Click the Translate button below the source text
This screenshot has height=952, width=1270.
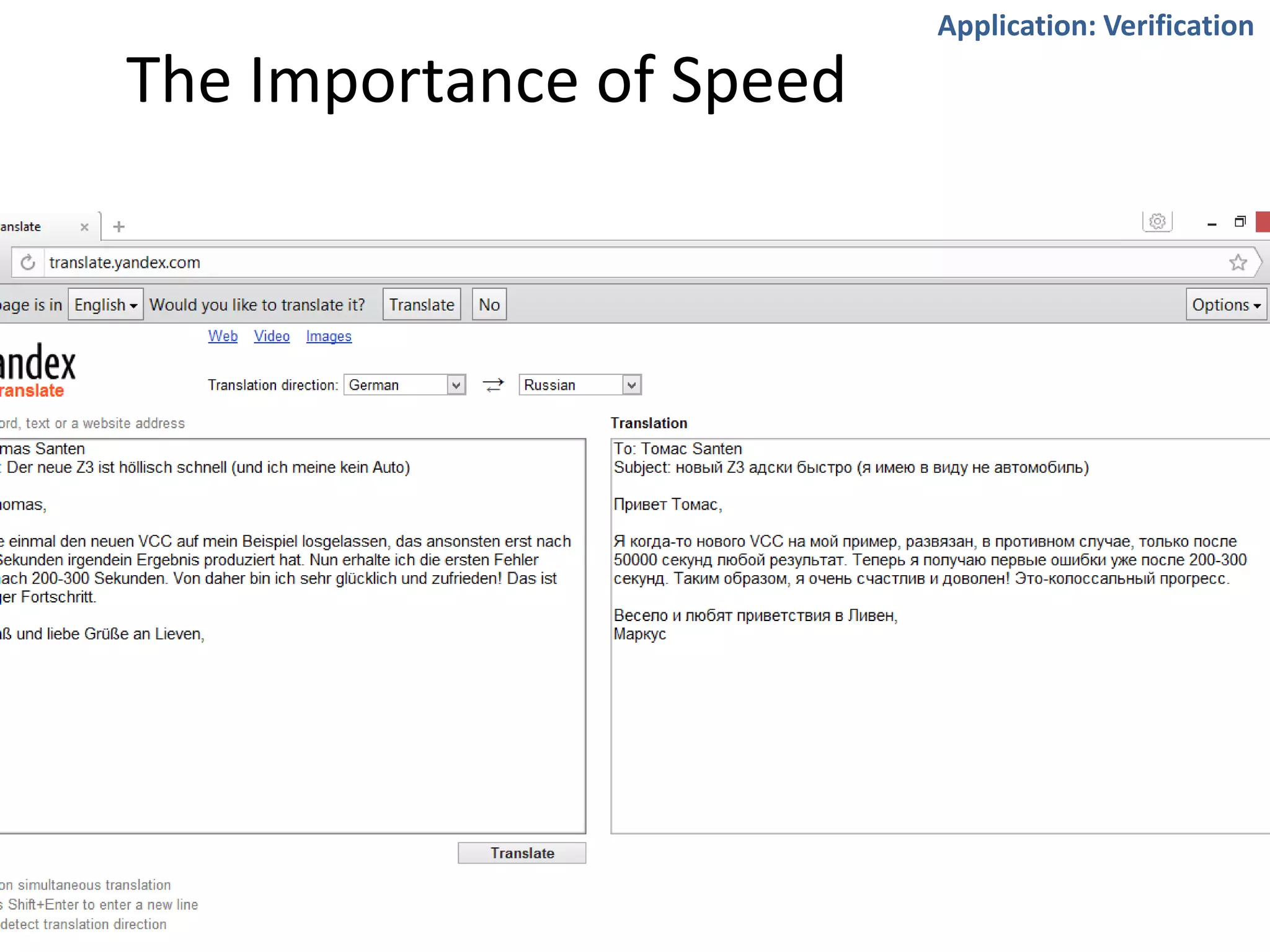click(x=522, y=853)
